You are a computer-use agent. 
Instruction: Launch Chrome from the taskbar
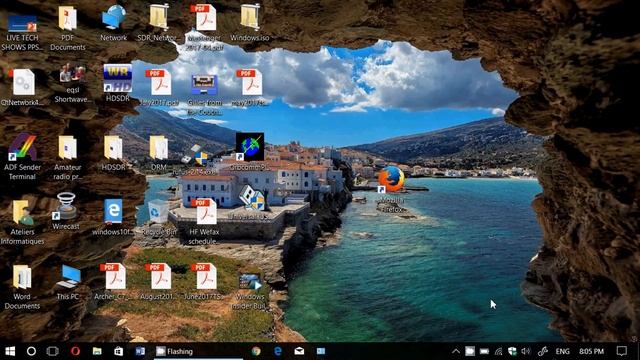pyautogui.click(x=256, y=351)
